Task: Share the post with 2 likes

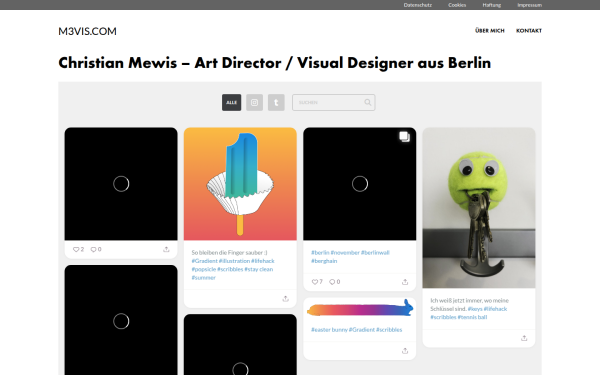Action: pos(166,249)
